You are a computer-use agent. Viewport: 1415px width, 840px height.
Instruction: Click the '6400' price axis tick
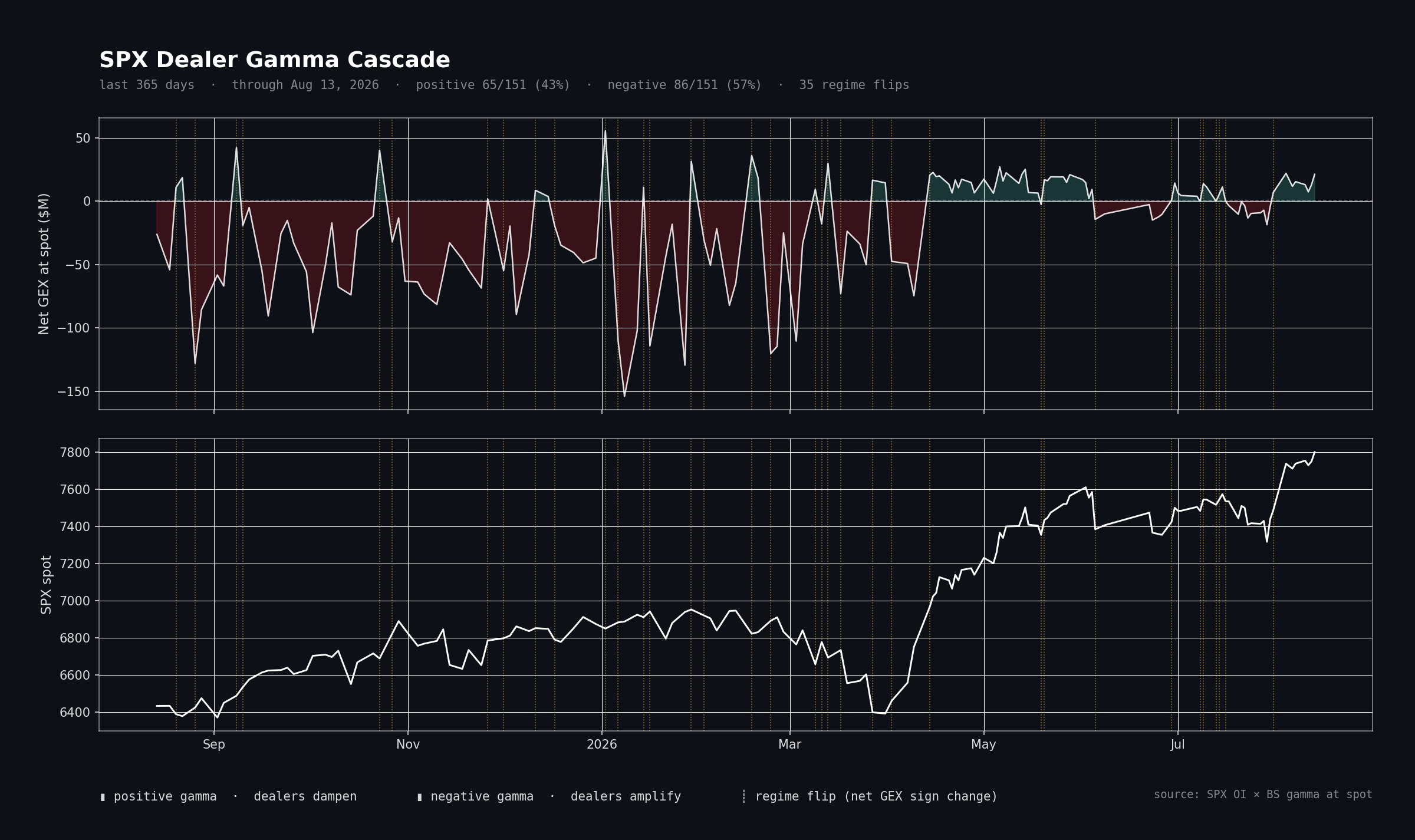click(x=75, y=713)
